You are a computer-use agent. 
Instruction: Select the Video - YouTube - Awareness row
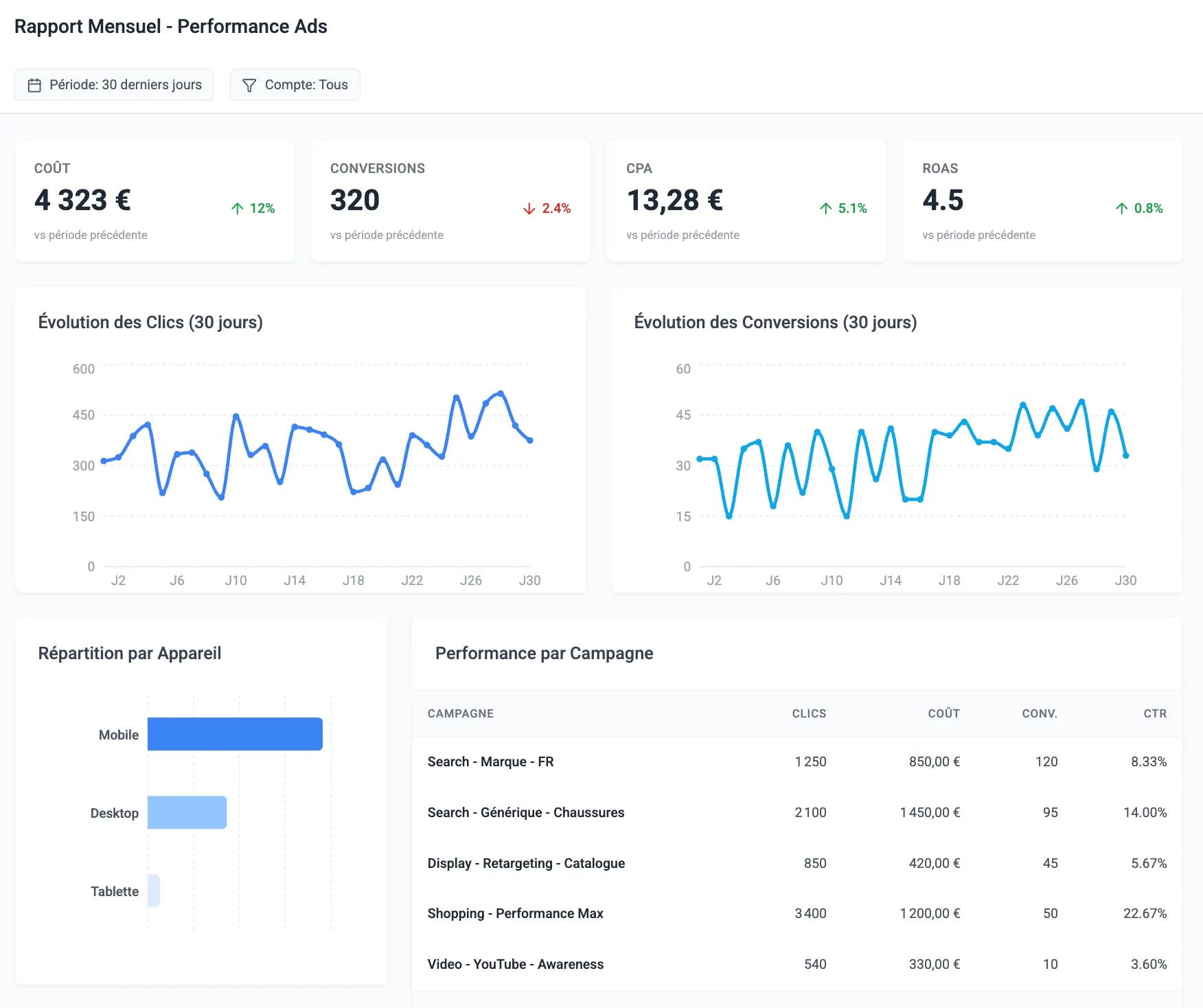pyautogui.click(x=515, y=964)
